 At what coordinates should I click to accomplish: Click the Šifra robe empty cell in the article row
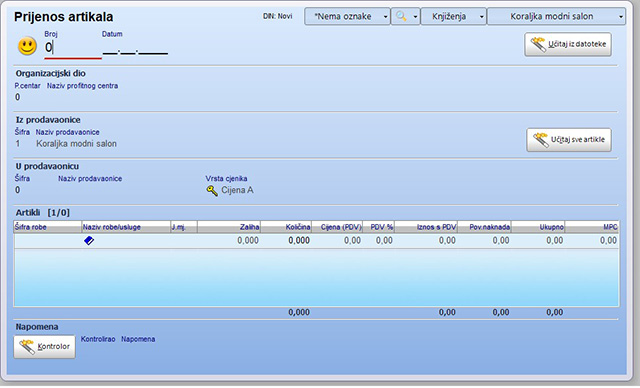48,241
